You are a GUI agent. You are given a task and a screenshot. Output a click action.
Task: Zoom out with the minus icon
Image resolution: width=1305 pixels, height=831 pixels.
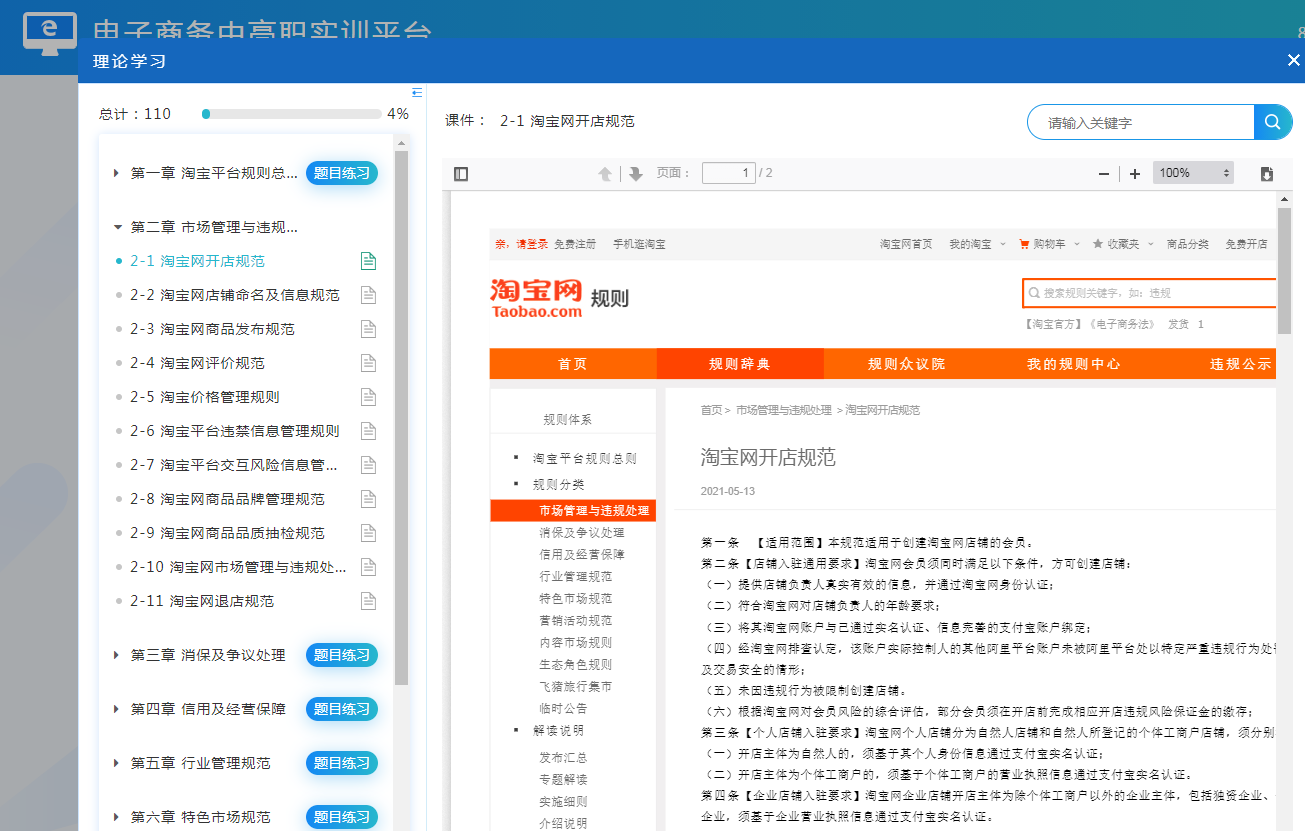tap(1104, 174)
